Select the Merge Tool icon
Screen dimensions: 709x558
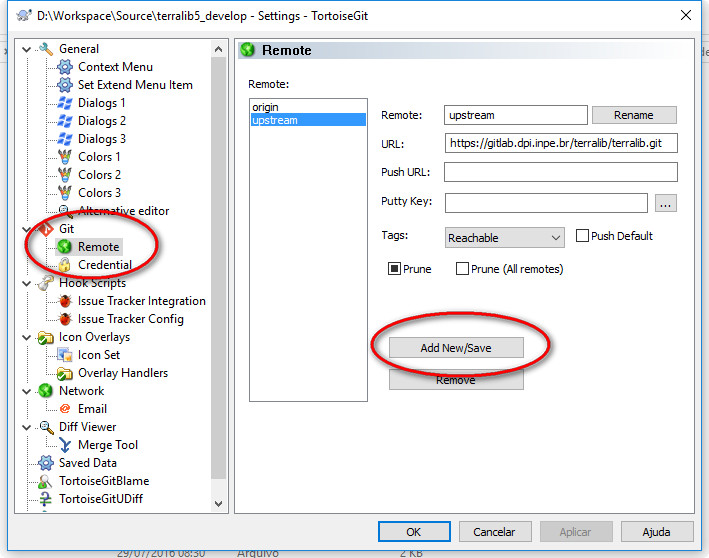tap(65, 445)
